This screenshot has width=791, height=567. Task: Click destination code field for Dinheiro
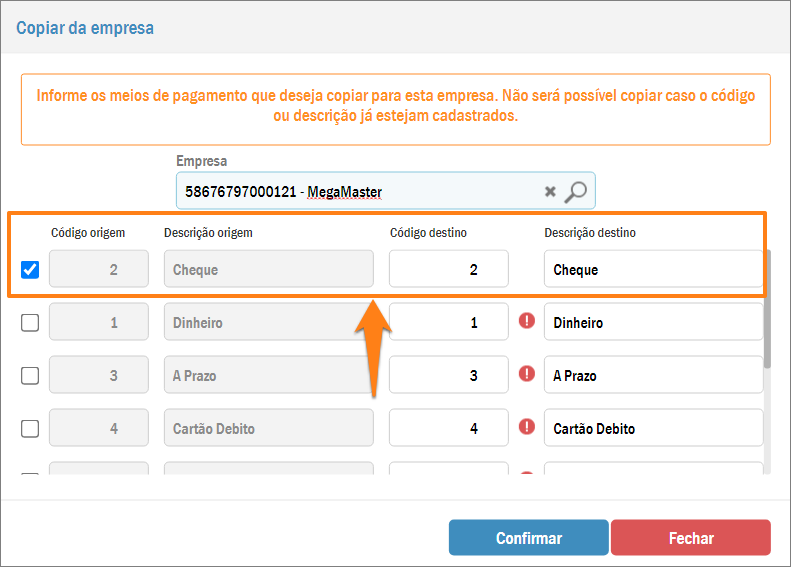coord(448,322)
